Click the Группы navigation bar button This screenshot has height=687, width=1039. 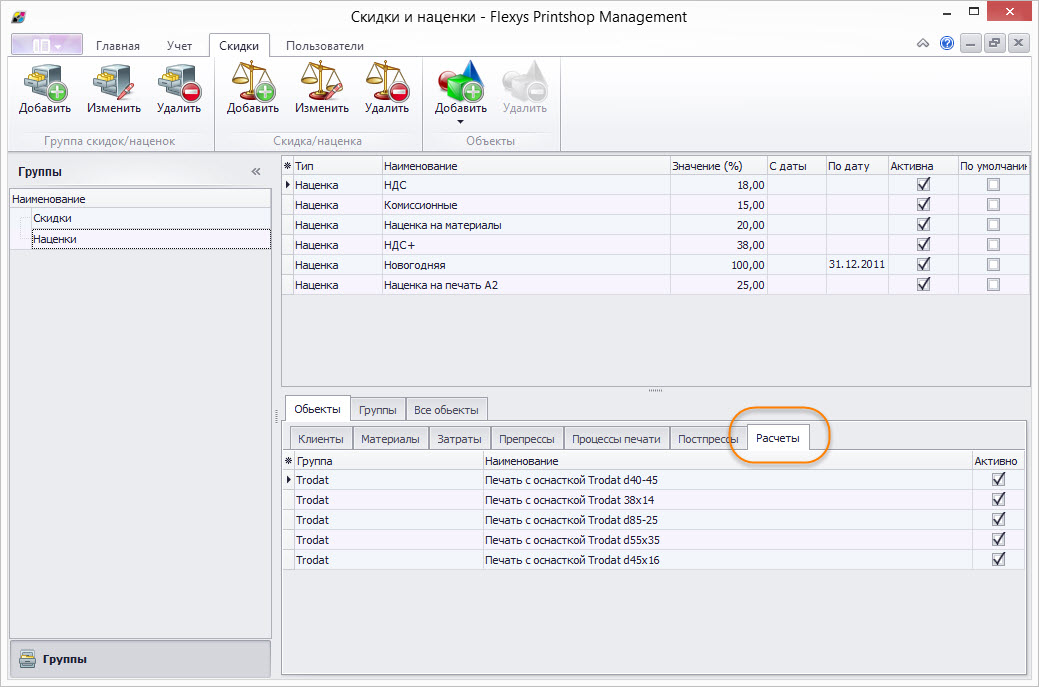(140, 659)
